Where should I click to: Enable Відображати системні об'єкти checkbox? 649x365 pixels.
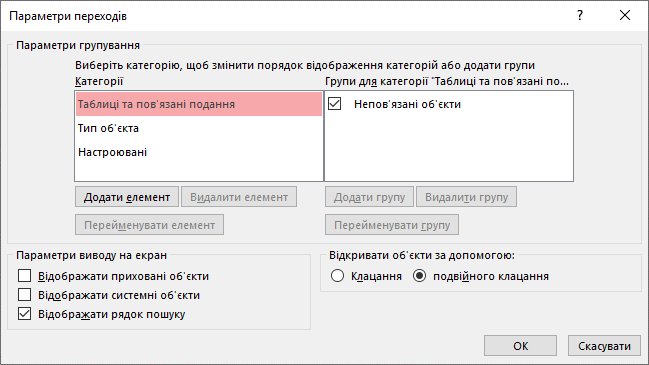(x=24, y=295)
